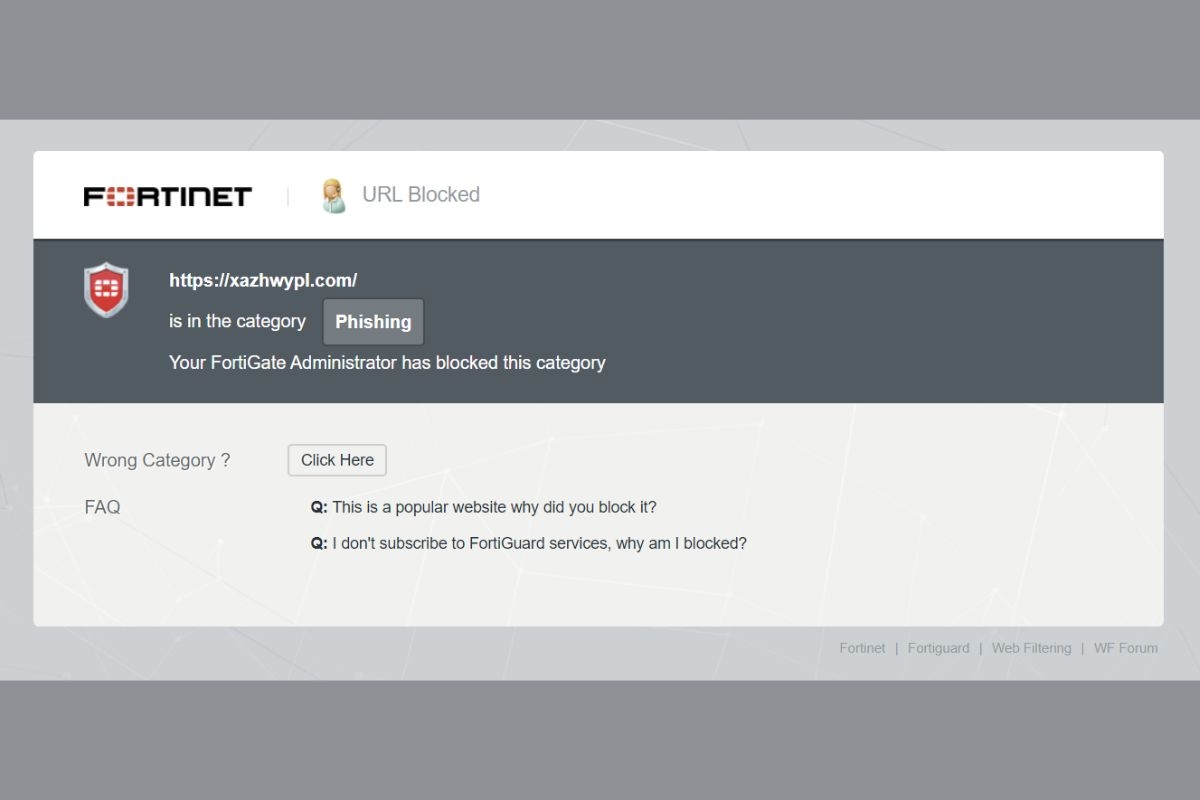This screenshot has height=800, width=1200.
Task: Click the FortiGate Administrator blocked message
Action: tap(387, 363)
